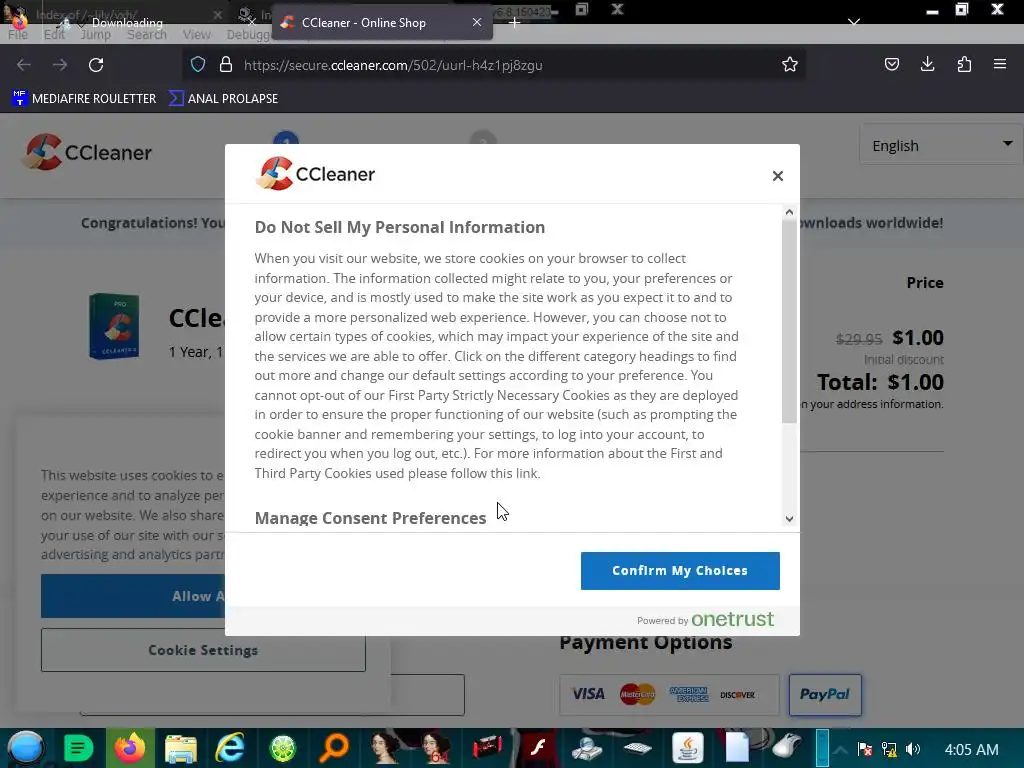This screenshot has height=768, width=1024.
Task: Open the volume speaker tray icon
Action: [913, 749]
